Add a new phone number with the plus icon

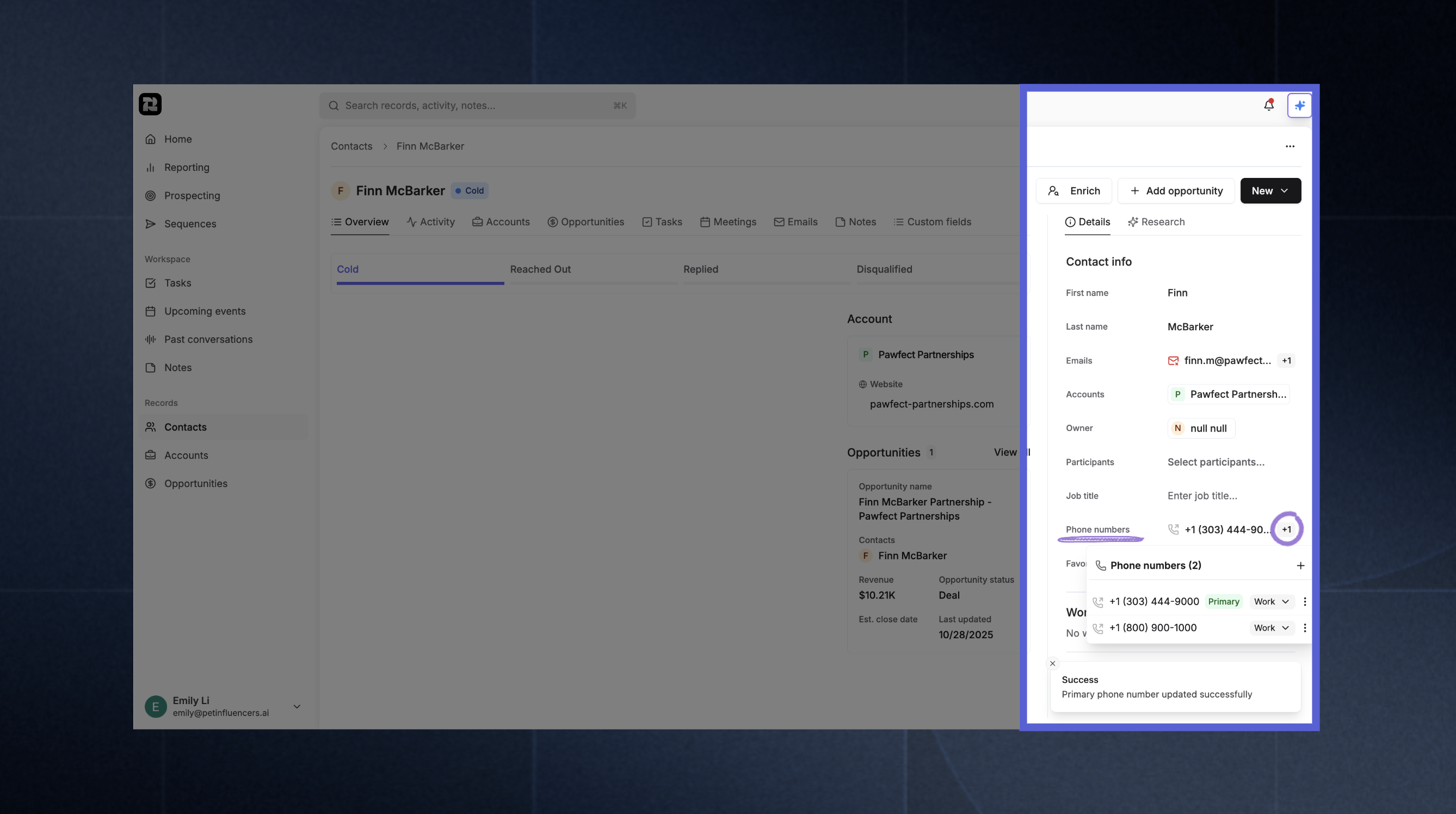tap(1300, 565)
